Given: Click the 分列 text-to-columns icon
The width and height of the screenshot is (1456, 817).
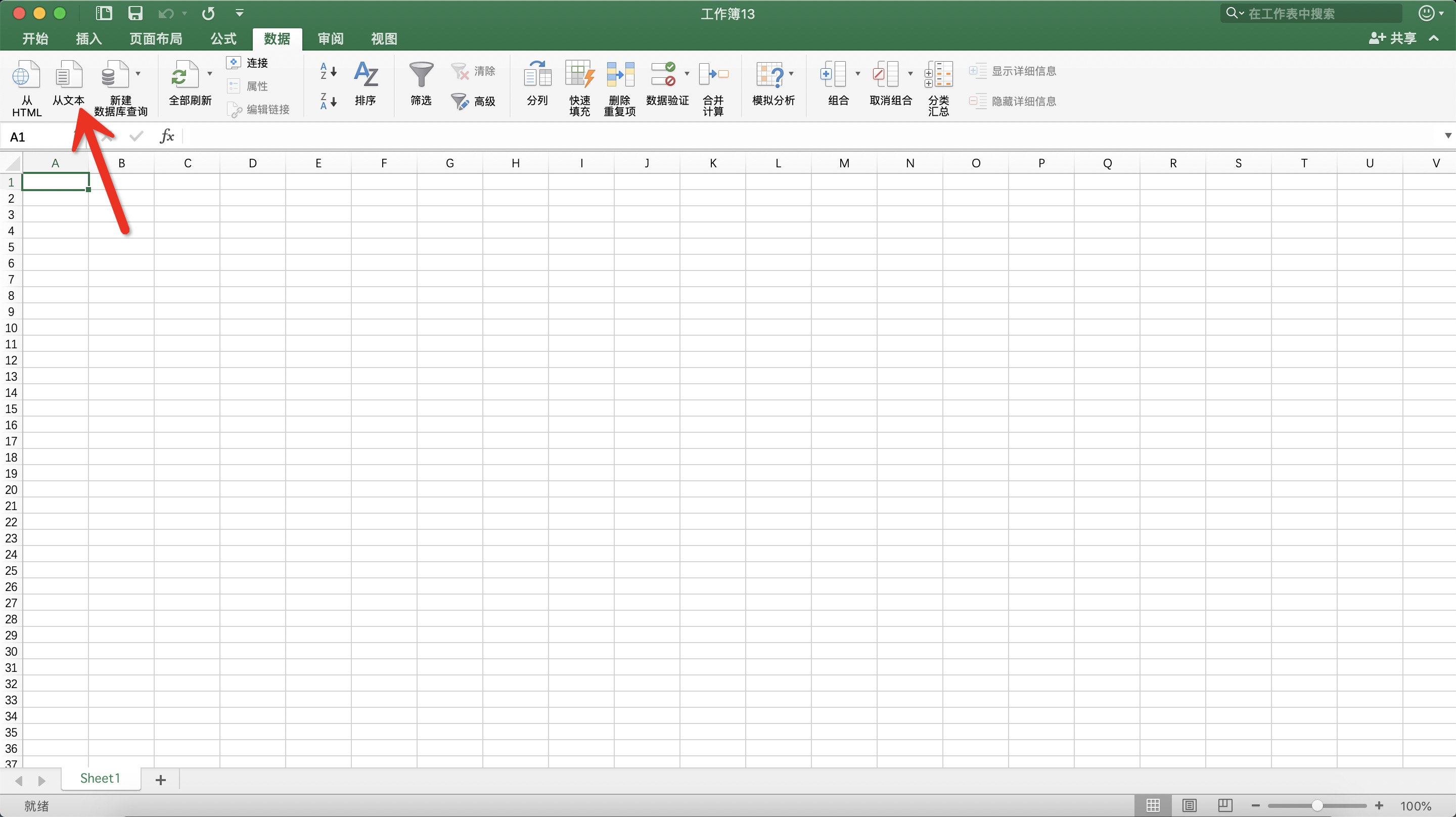Looking at the screenshot, I should tap(537, 76).
